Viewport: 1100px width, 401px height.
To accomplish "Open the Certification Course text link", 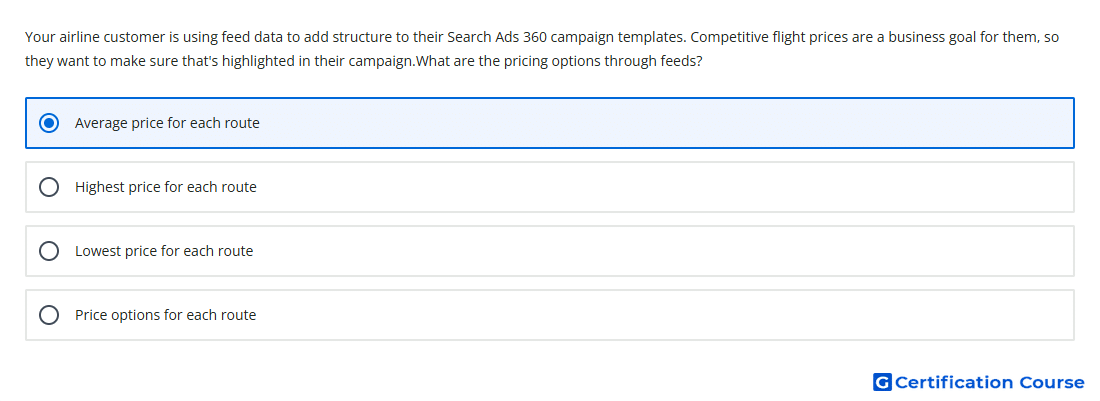I will click(989, 382).
